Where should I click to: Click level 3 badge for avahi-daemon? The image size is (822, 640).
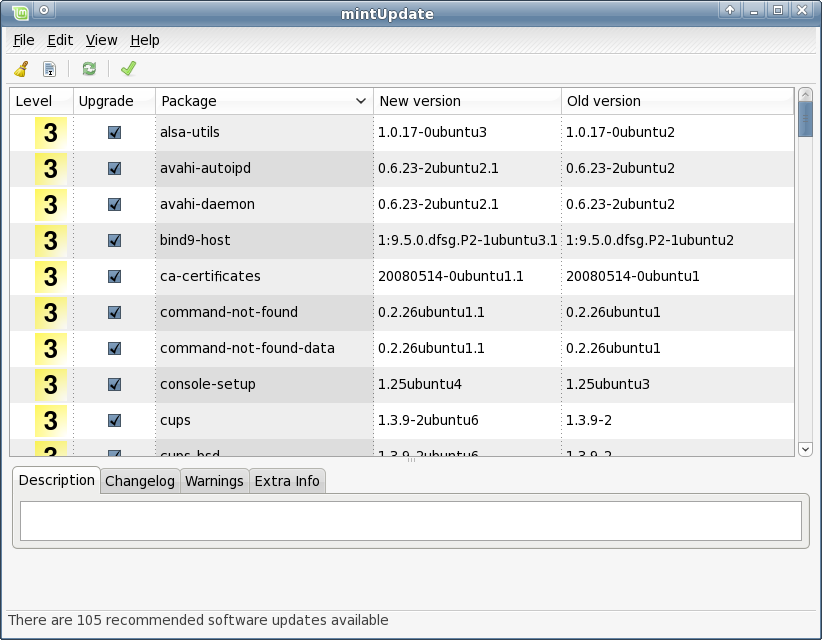click(x=50, y=204)
